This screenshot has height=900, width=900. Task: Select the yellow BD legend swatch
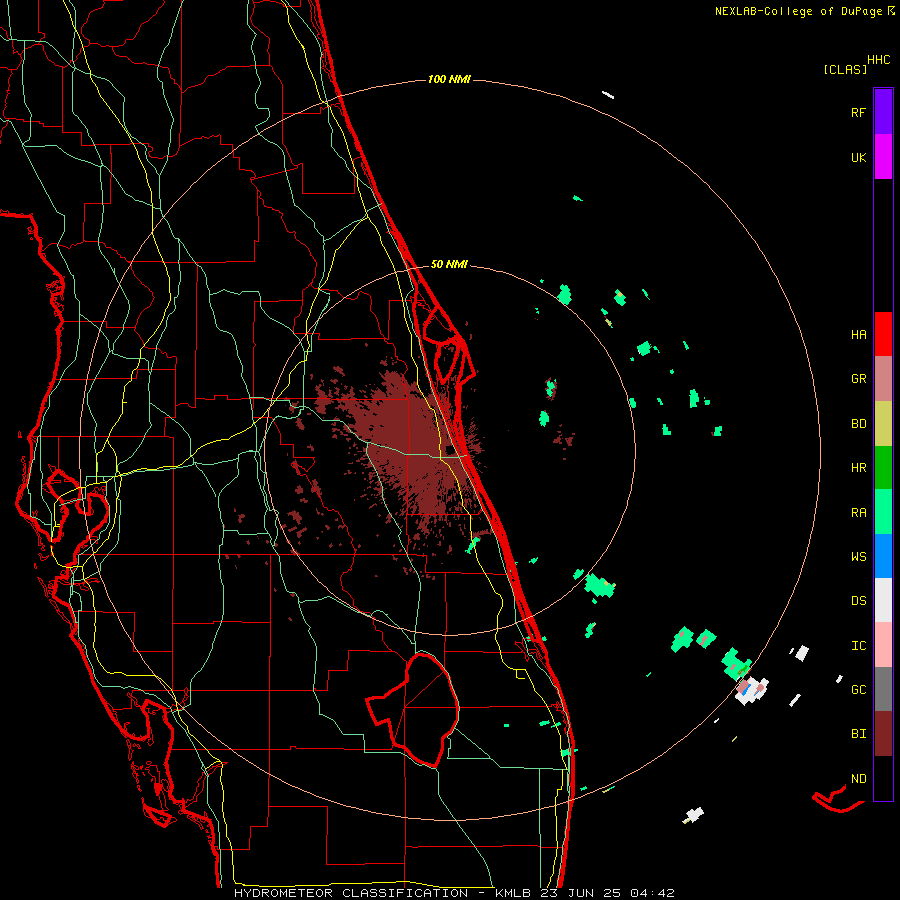(x=883, y=424)
